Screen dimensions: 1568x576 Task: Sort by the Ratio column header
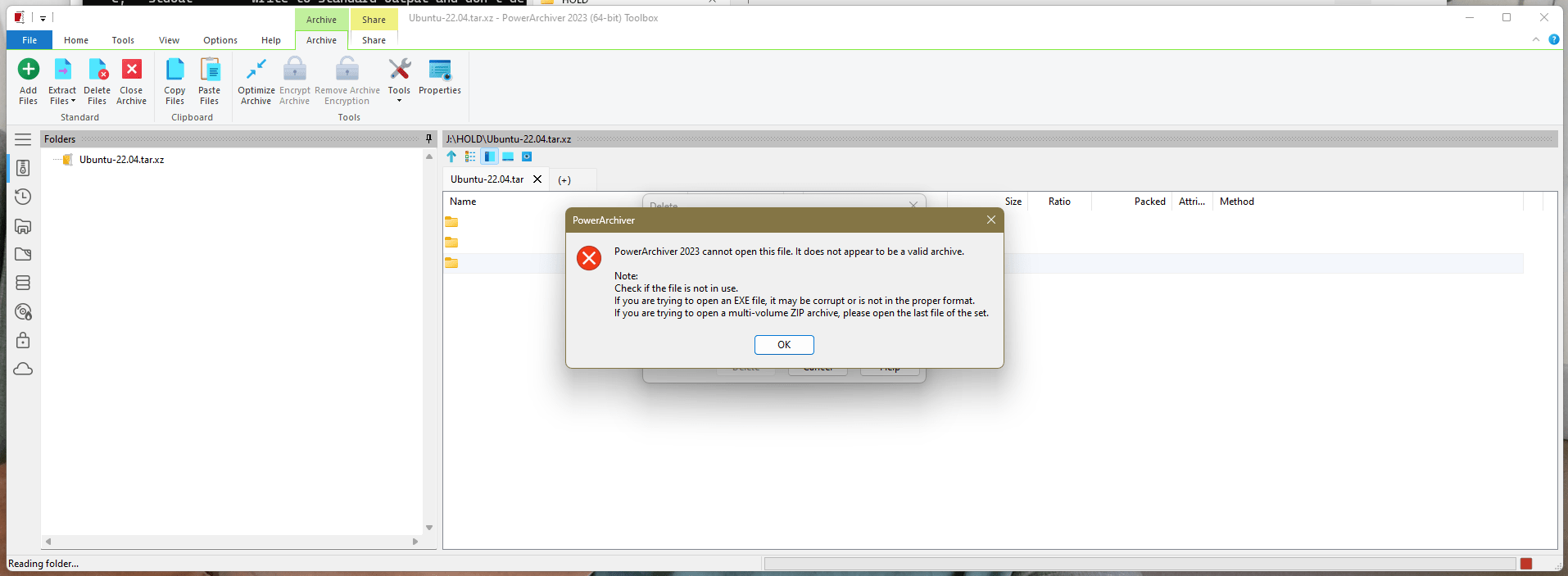click(x=1059, y=202)
